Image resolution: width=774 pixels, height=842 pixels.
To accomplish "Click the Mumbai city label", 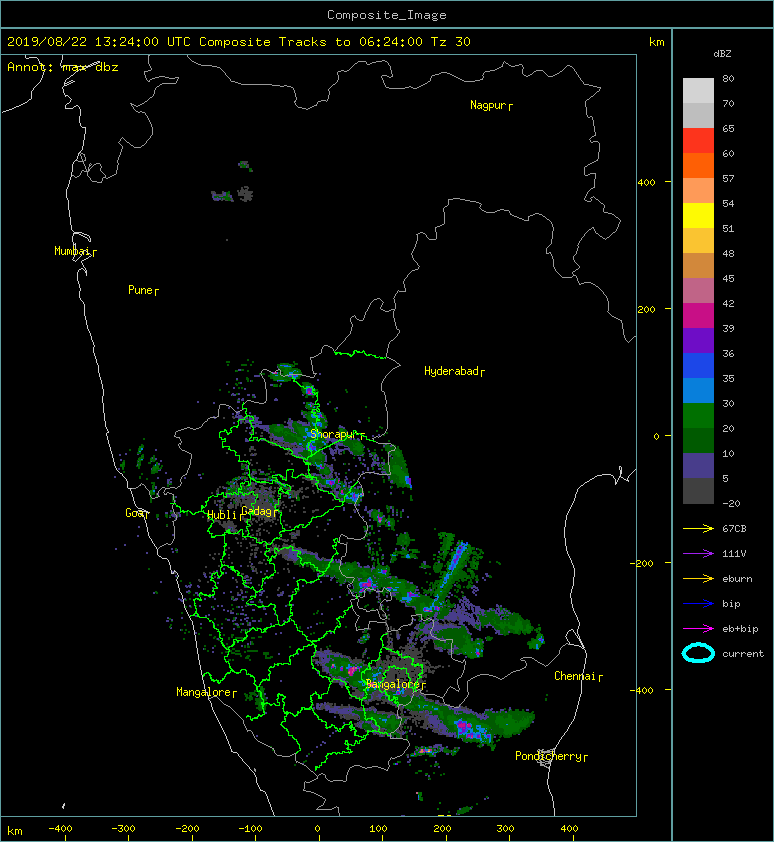I will click(72, 251).
